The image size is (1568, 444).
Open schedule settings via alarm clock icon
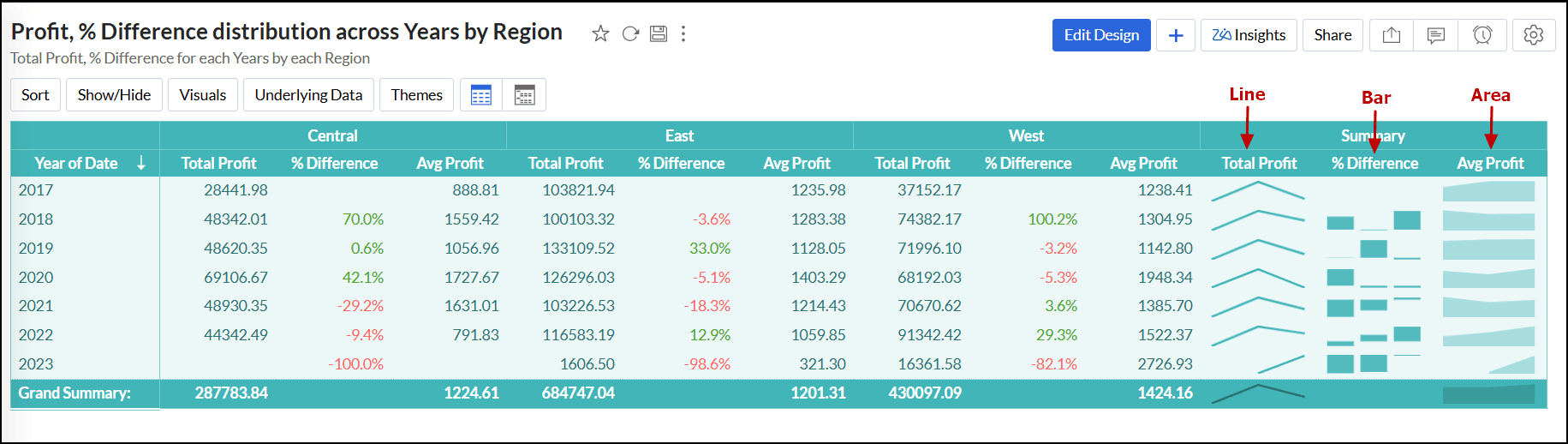click(x=1482, y=35)
